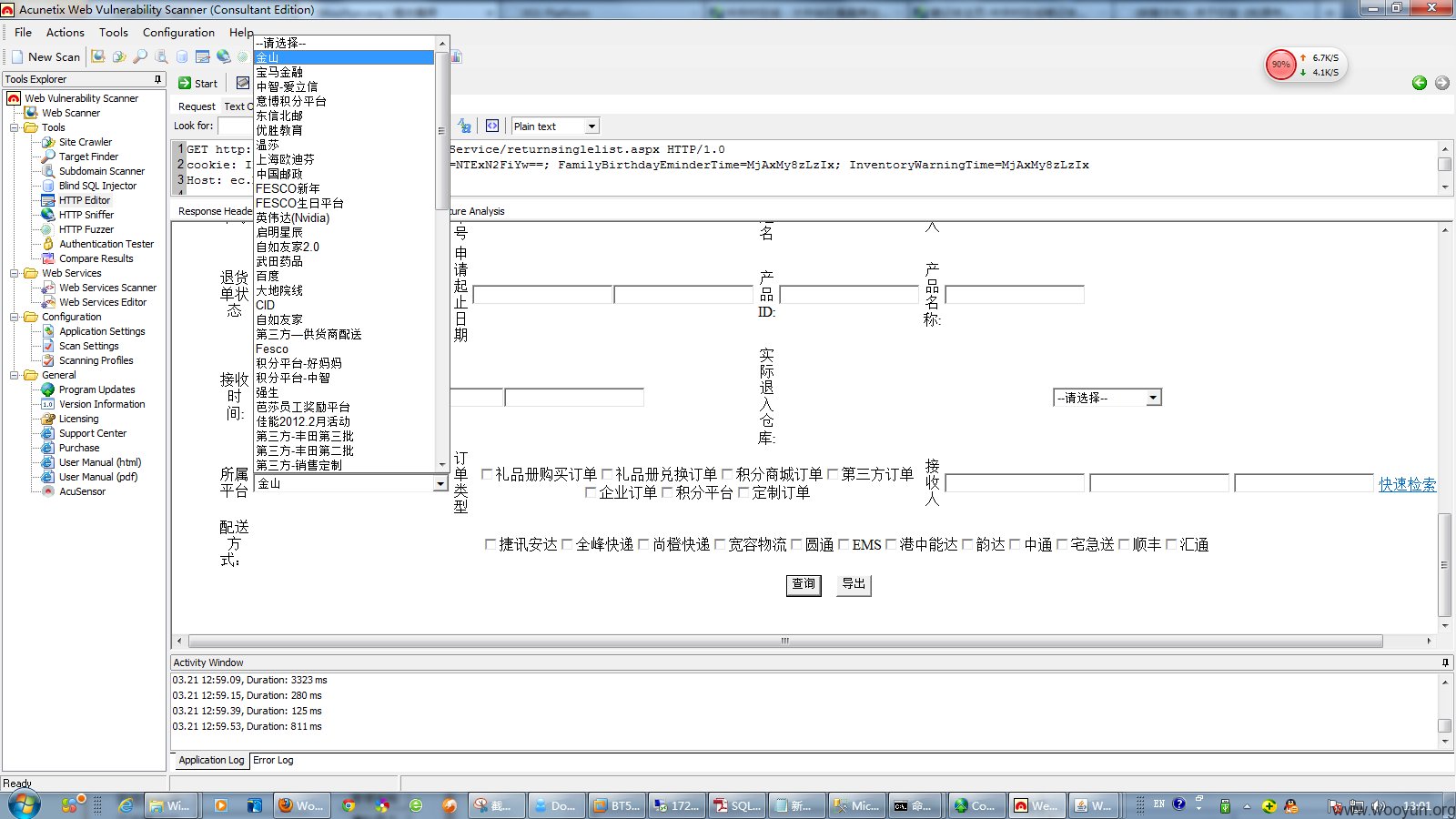Click the 快速检索 link
Viewport: 1456px width, 819px height.
coord(1407,484)
